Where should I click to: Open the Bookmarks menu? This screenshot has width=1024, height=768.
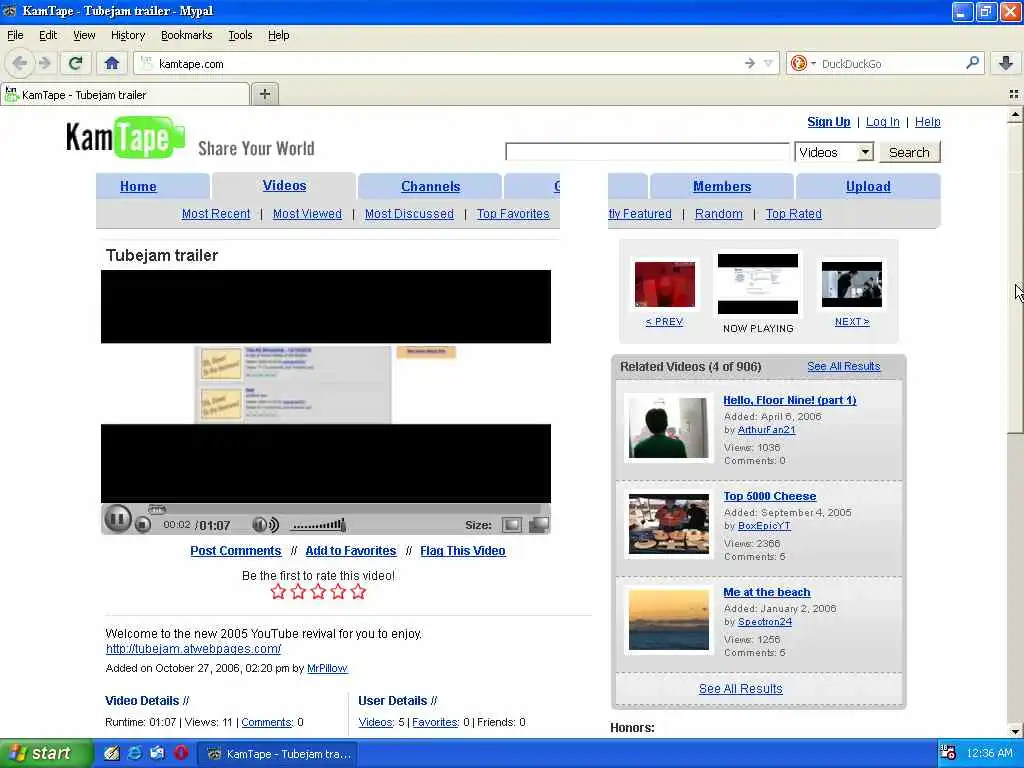[186, 35]
